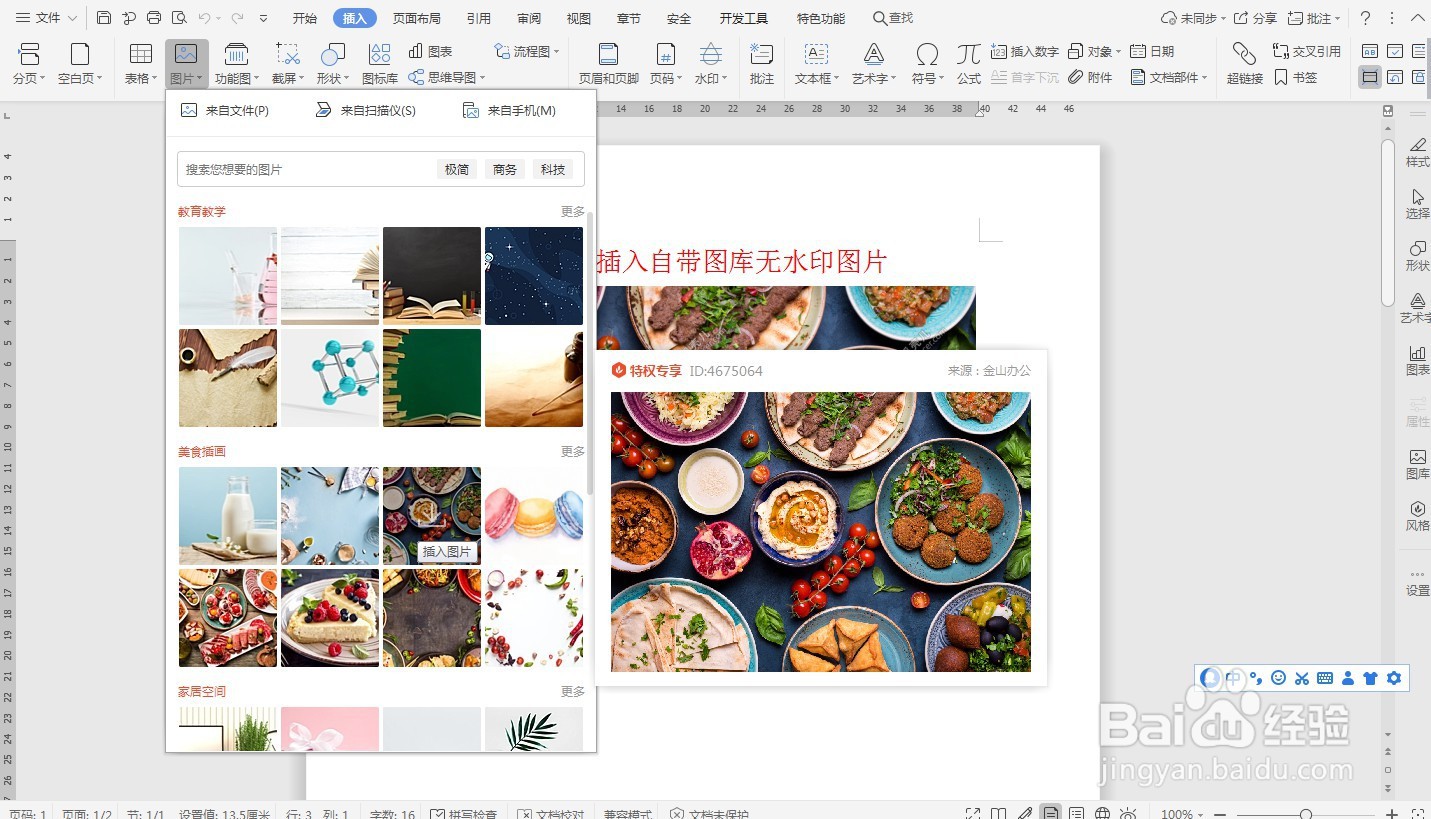The width and height of the screenshot is (1431, 819).
Task: Switch to the Home (开始) tab
Action: pyautogui.click(x=305, y=18)
